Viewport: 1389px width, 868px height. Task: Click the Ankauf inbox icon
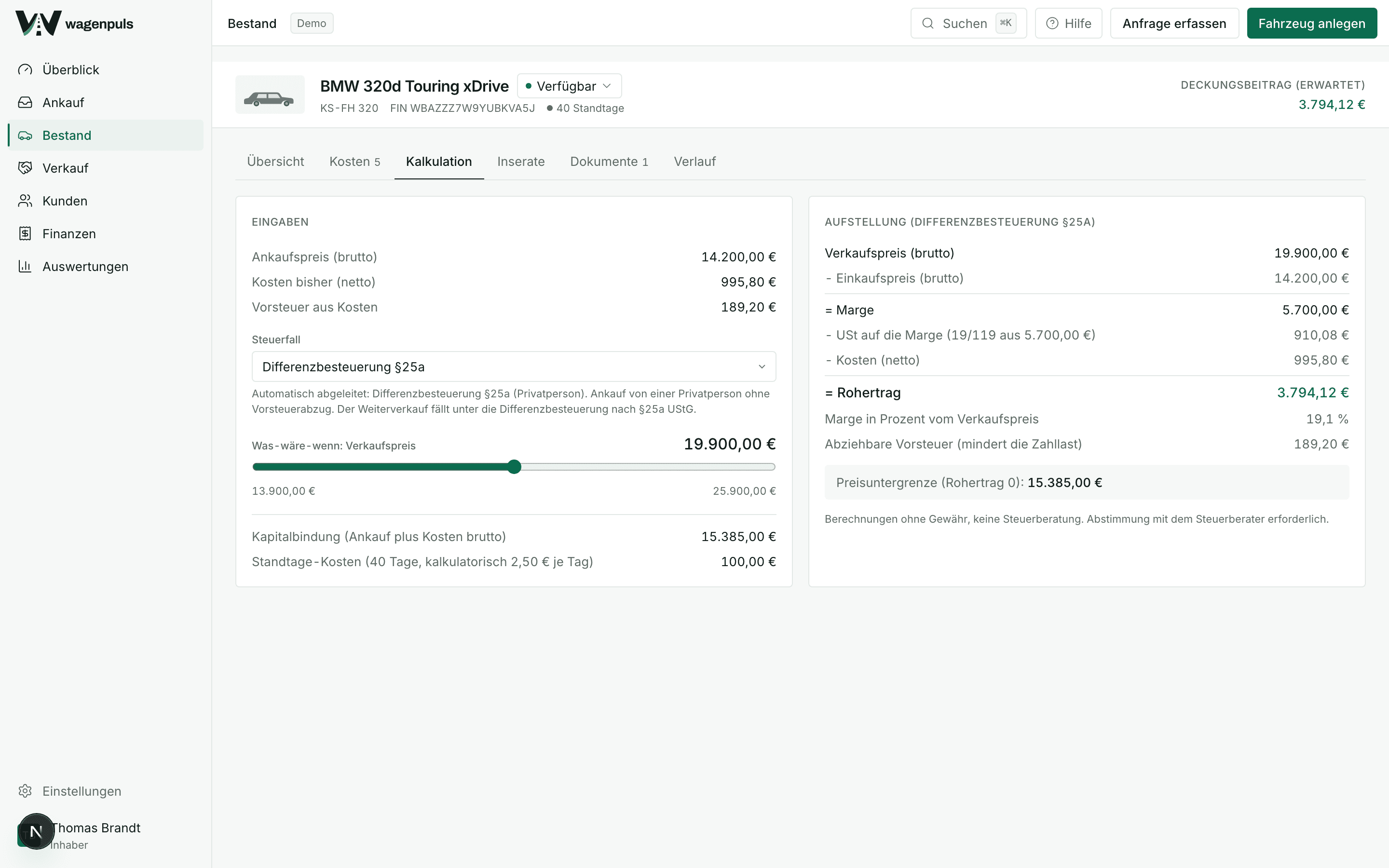[x=25, y=102]
